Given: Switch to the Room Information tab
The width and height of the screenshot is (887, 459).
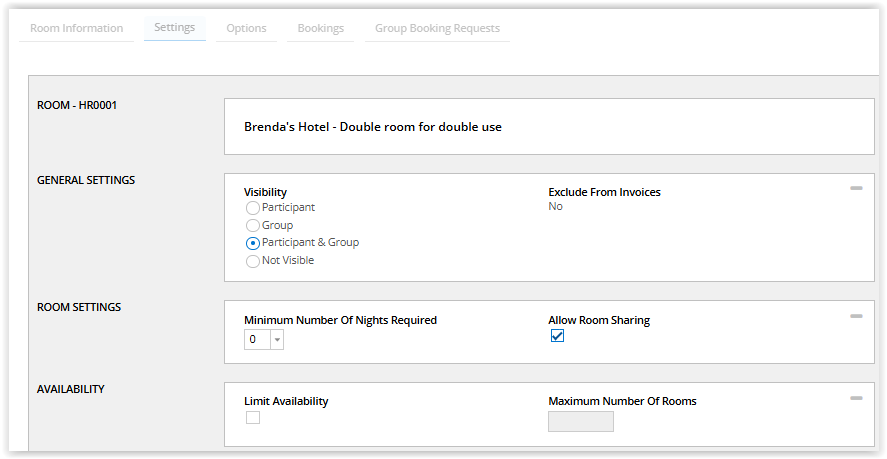Looking at the screenshot, I should (76, 28).
